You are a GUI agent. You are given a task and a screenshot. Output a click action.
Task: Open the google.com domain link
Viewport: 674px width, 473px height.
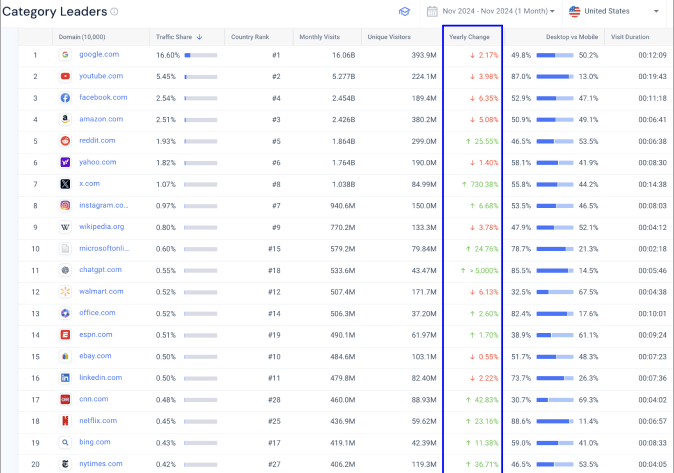[x=99, y=54]
